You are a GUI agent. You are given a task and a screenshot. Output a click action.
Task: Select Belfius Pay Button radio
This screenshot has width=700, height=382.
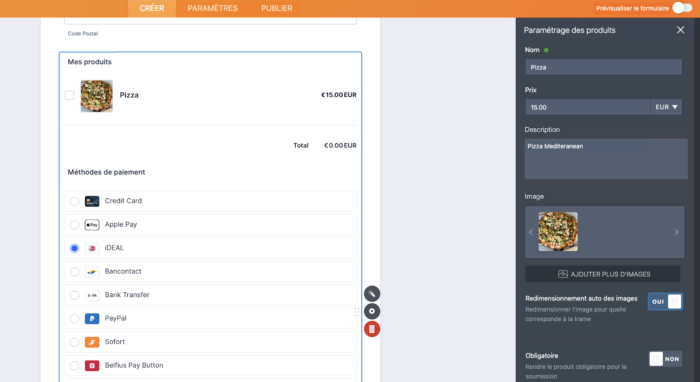pos(75,365)
